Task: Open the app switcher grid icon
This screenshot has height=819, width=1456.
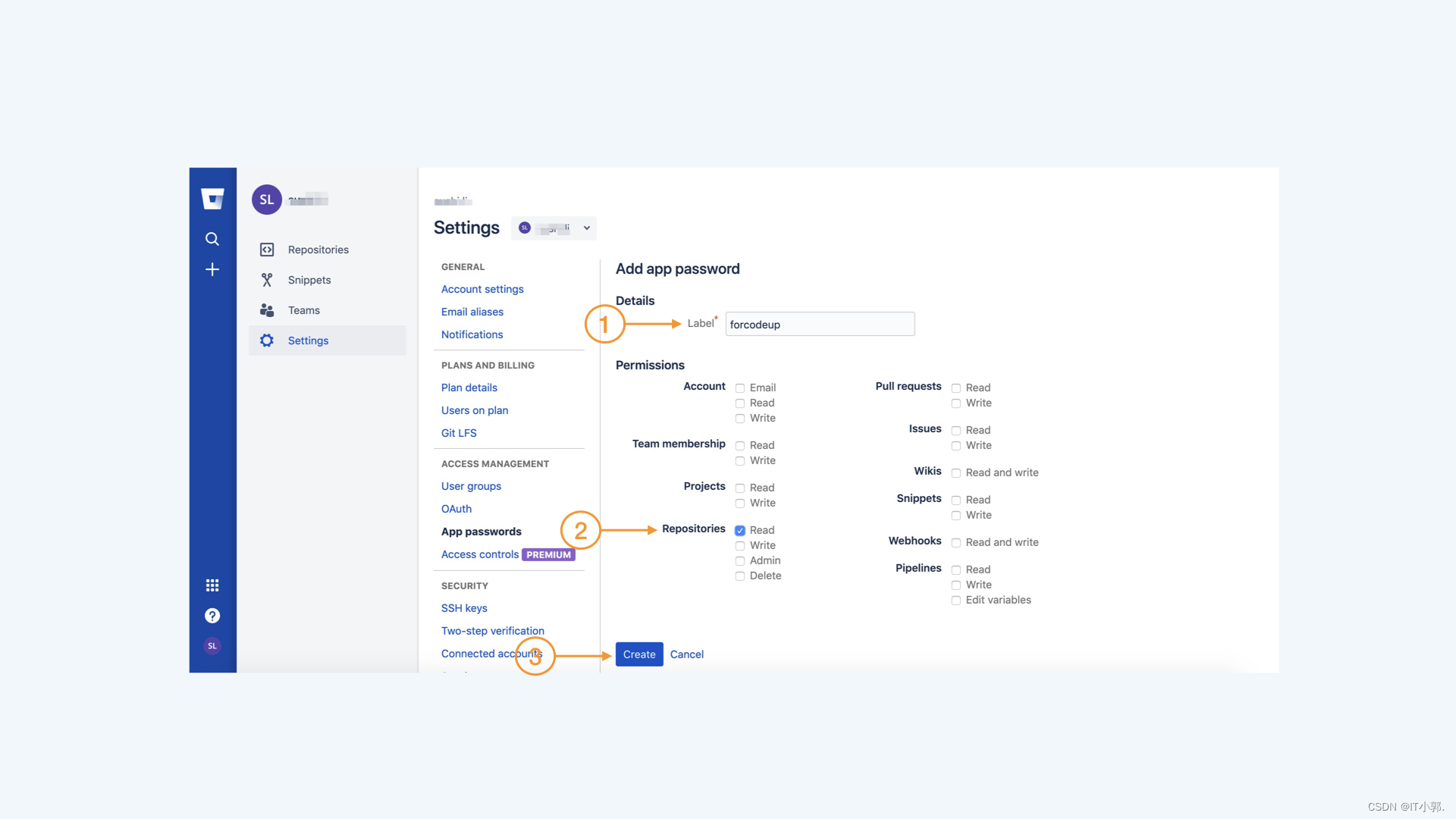Action: 212,585
